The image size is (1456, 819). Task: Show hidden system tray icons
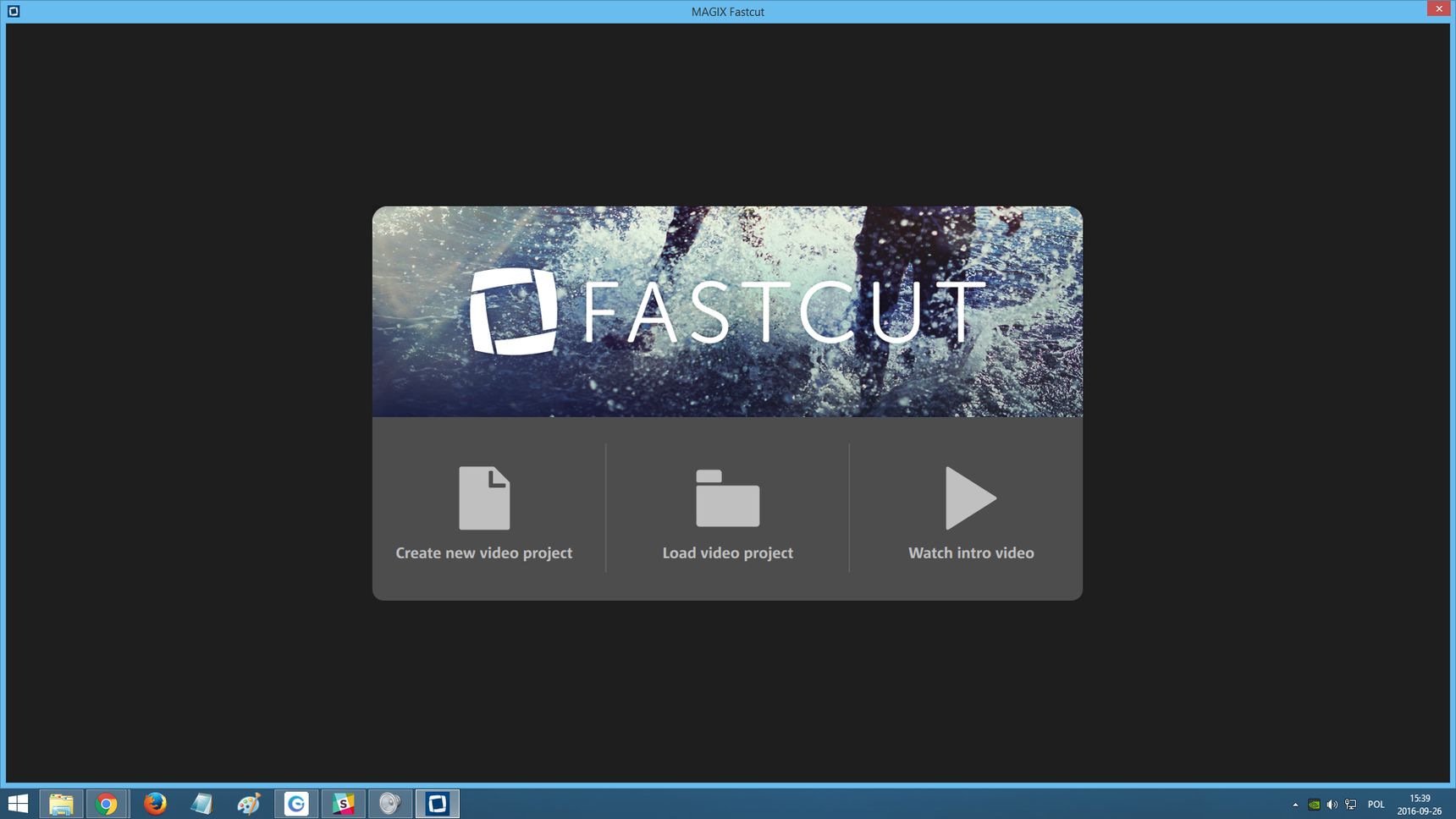tap(1295, 805)
